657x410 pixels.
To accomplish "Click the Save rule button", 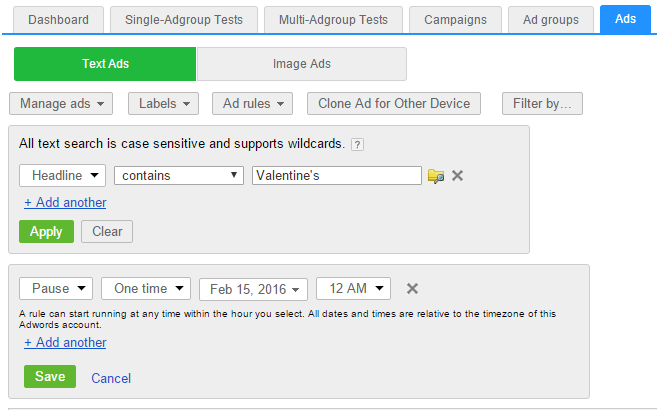I will (x=50, y=377).
